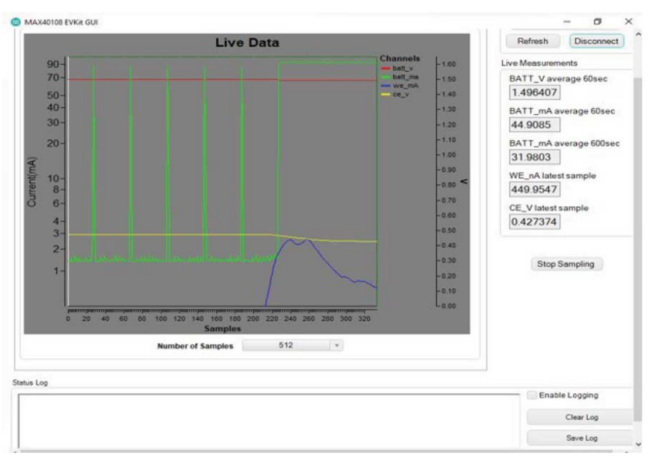
Task: Enable Logging checkbox
Action: 533,396
